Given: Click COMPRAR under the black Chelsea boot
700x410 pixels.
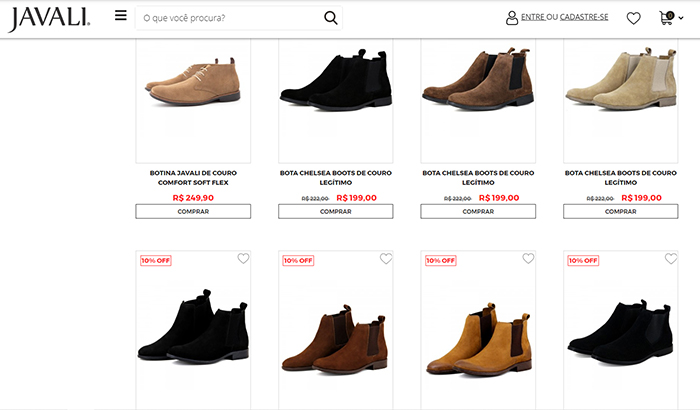Looking at the screenshot, I should tap(335, 211).
